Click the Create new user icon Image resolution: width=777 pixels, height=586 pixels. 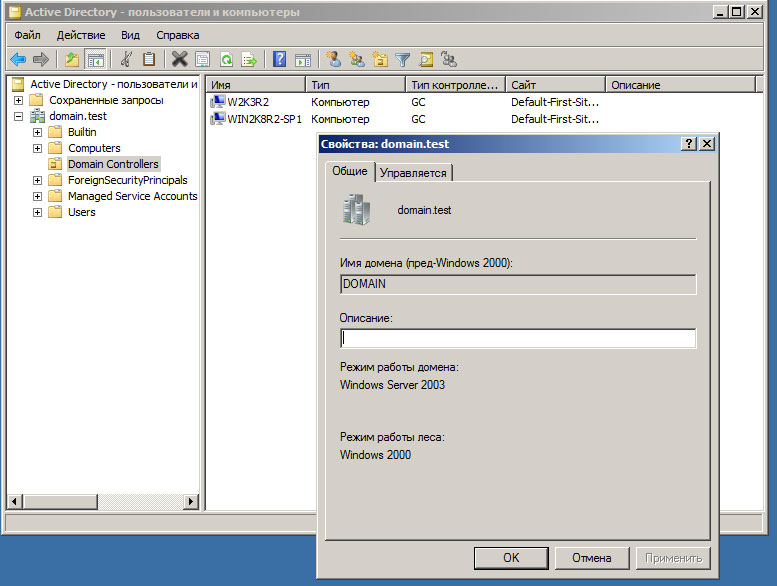tap(334, 60)
